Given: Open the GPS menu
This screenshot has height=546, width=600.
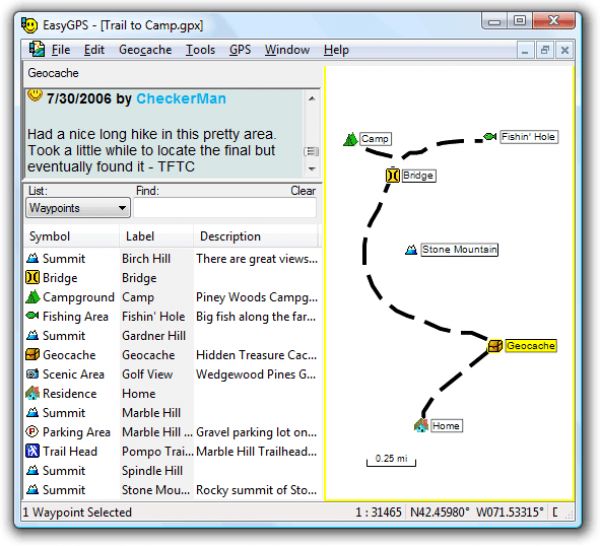Looking at the screenshot, I should point(240,50).
